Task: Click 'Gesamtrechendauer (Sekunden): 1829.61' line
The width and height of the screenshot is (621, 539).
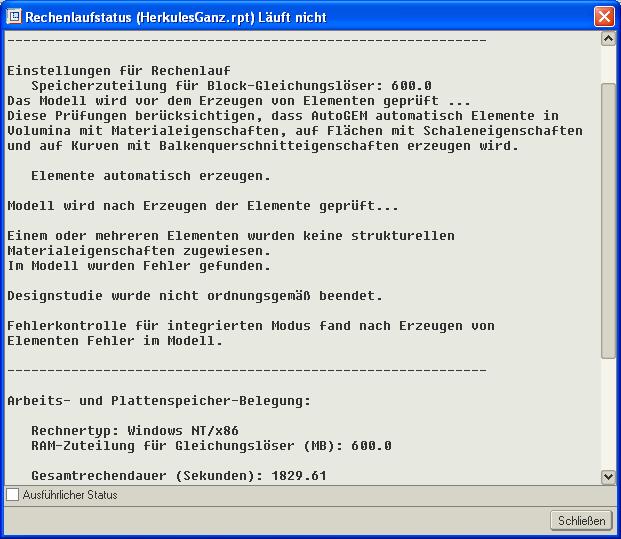Action: pyautogui.click(x=179, y=475)
